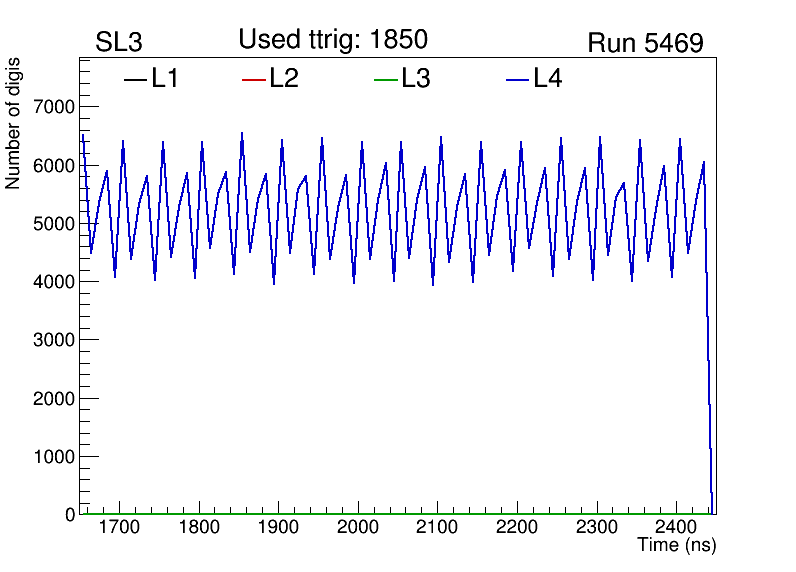Click the black L1 legend line

[x=135, y=80]
